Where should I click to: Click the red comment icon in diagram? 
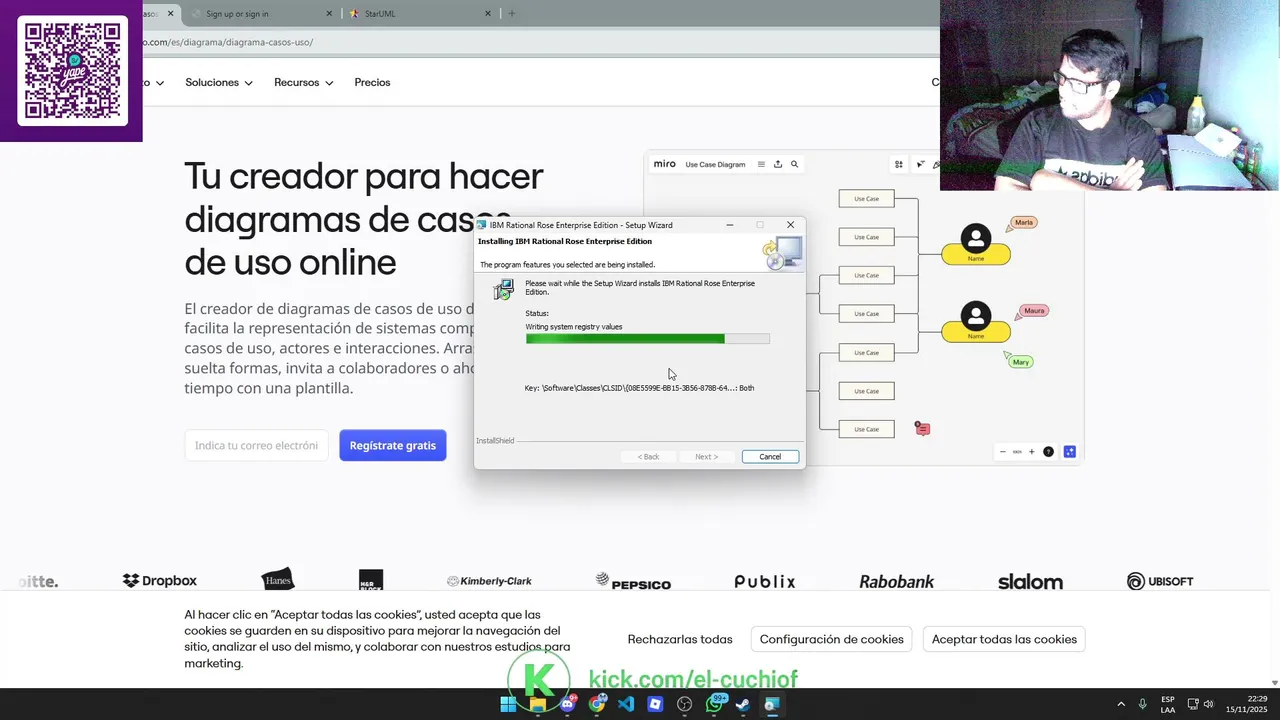pyautogui.click(x=923, y=429)
